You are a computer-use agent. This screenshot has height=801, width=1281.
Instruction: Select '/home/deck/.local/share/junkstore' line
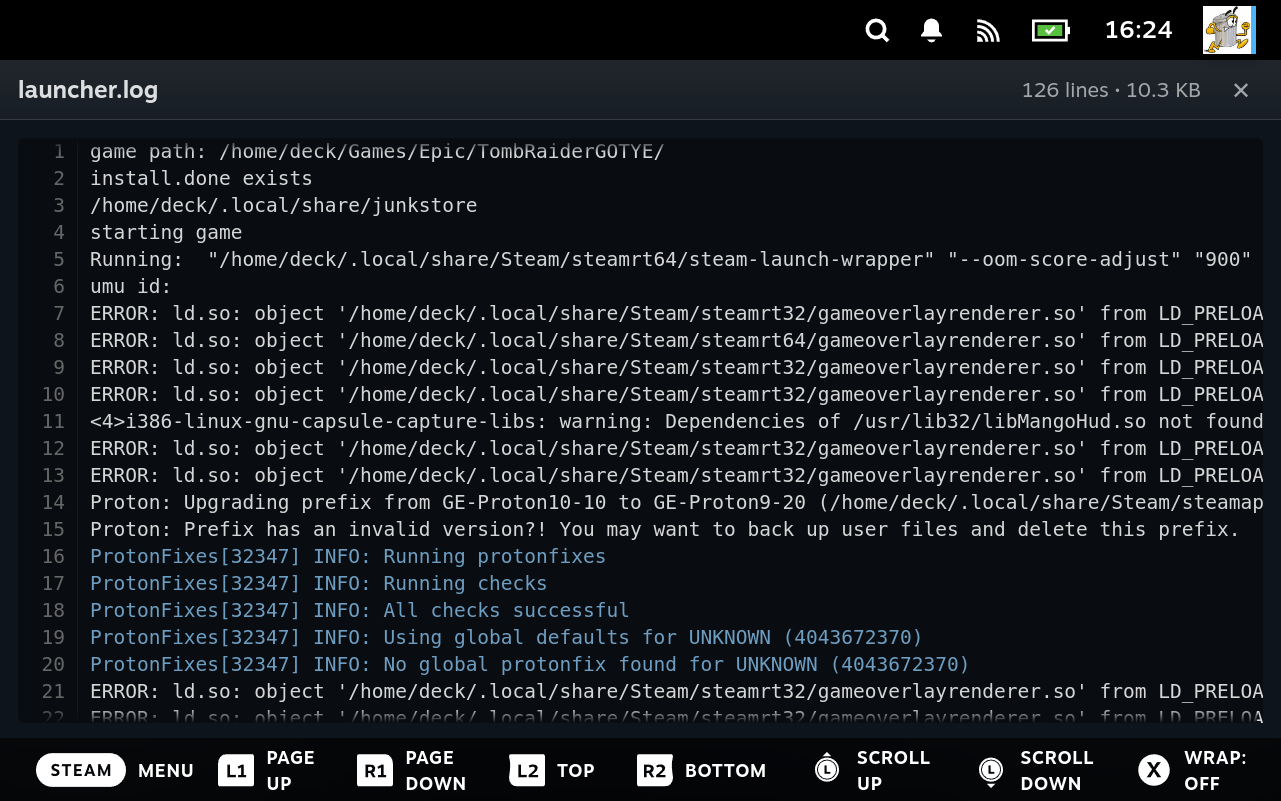tap(284, 205)
